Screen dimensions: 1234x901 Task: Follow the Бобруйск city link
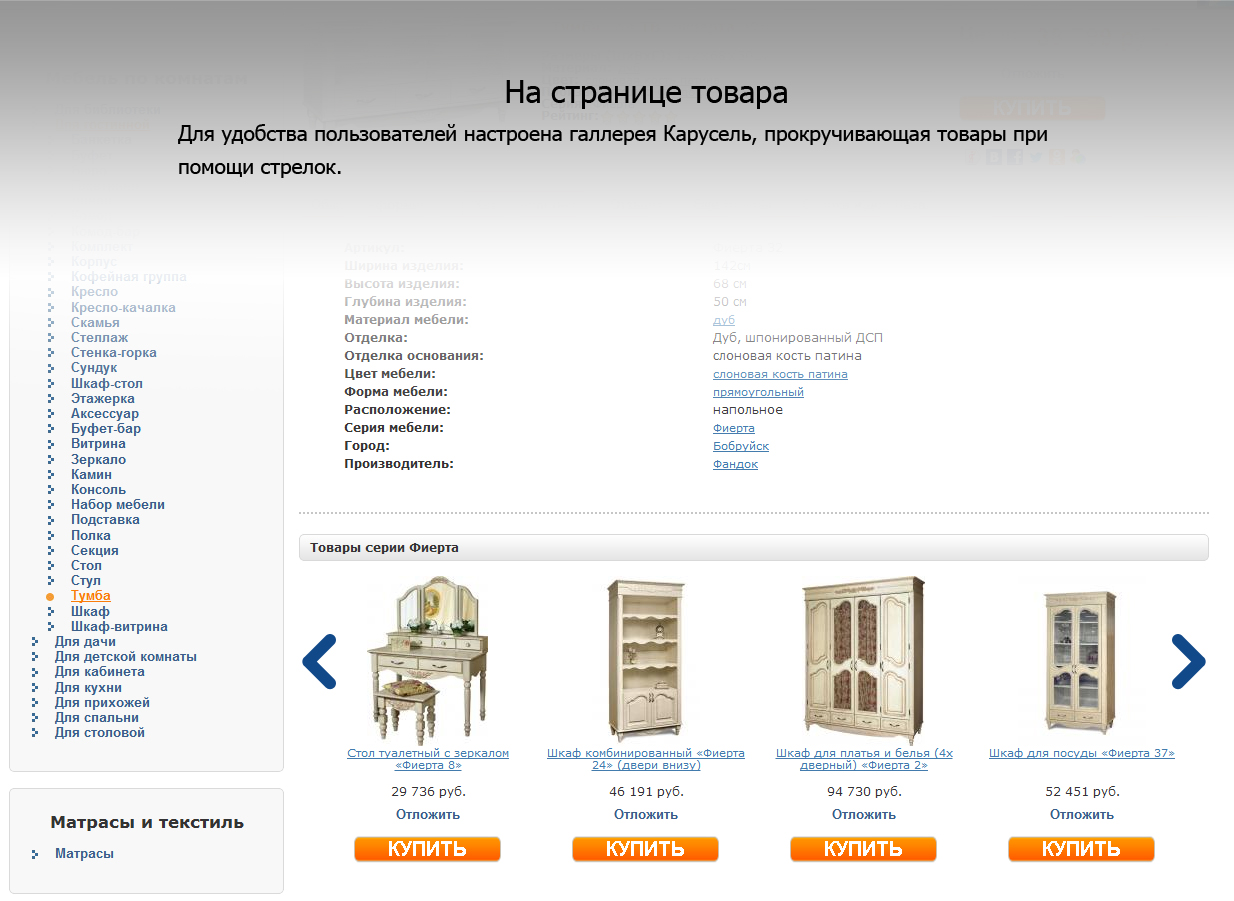pos(741,446)
